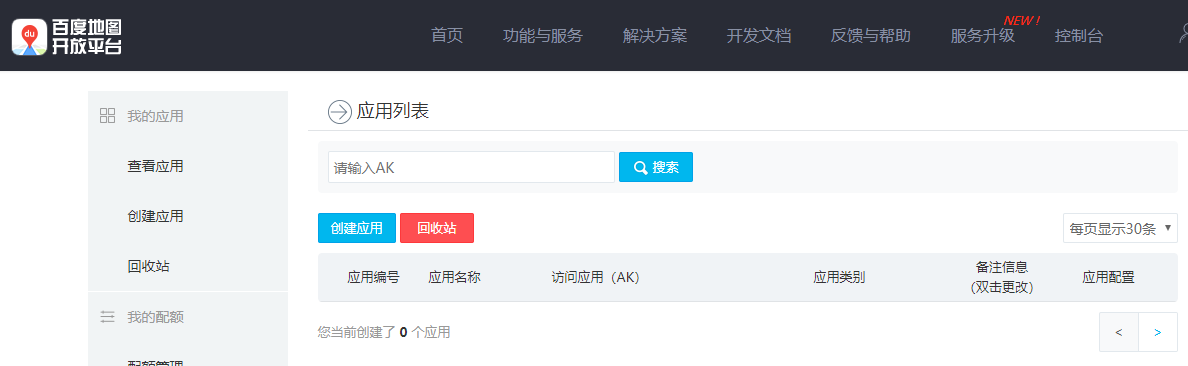
Task: Click the 请输入AK search input field
Action: click(x=471, y=167)
